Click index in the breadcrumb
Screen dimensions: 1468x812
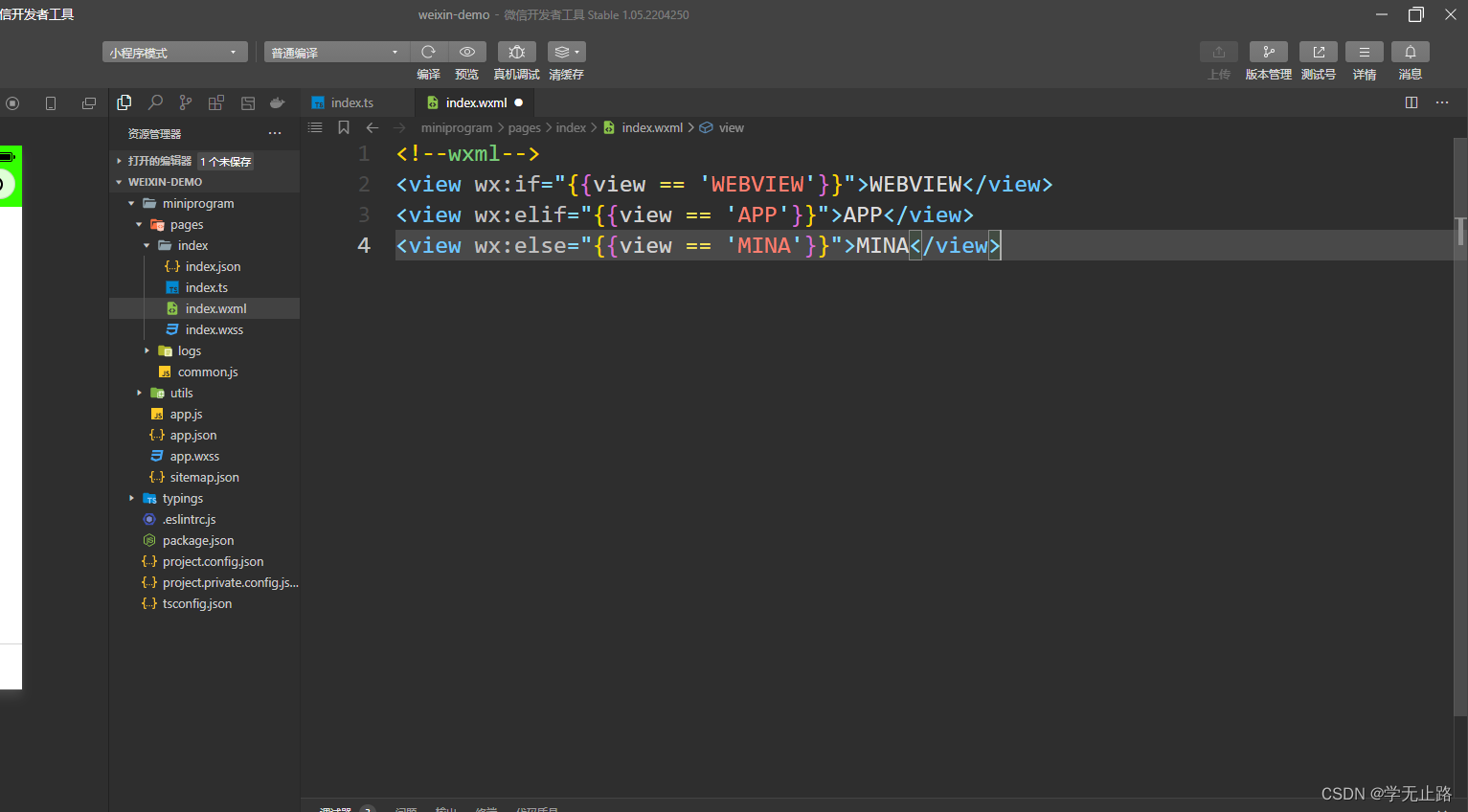(x=571, y=127)
